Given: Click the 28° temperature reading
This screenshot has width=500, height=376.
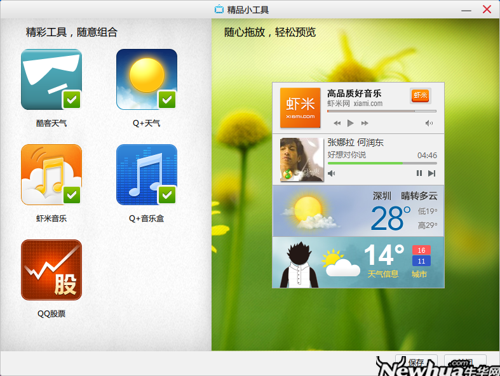Looking at the screenshot, I should coord(390,218).
